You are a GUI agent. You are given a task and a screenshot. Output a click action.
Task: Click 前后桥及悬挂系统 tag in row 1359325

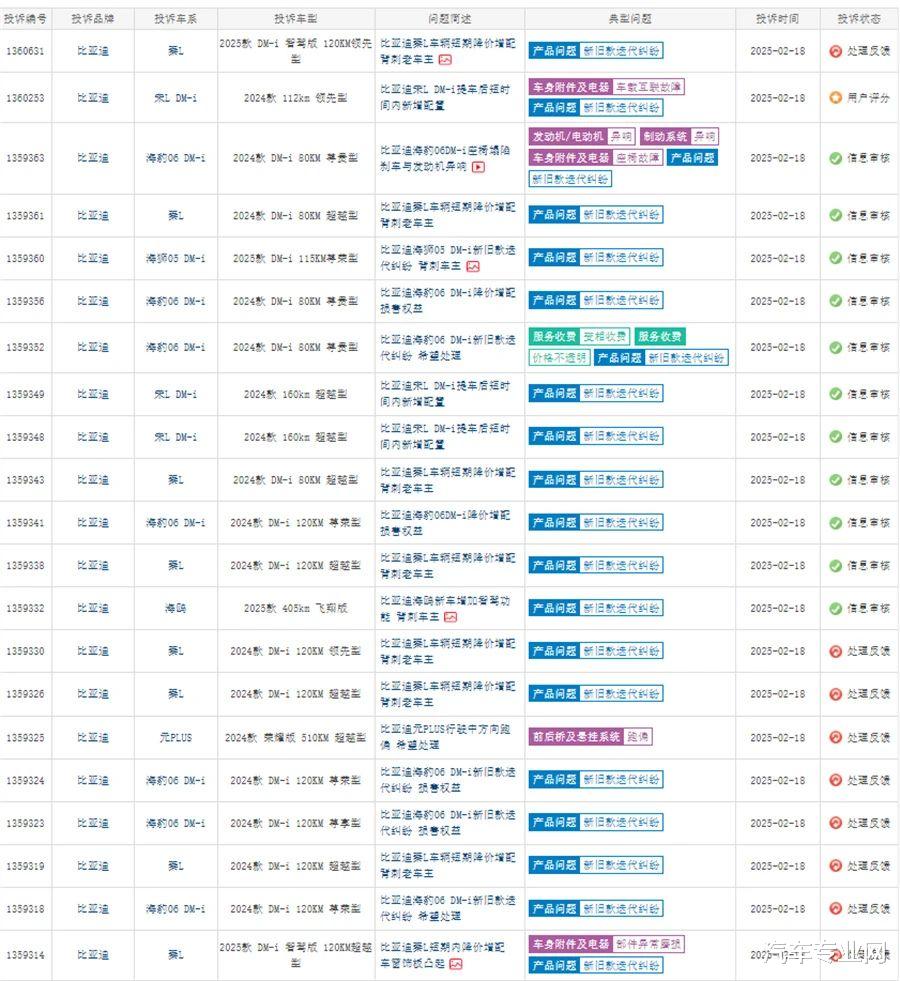[576, 737]
